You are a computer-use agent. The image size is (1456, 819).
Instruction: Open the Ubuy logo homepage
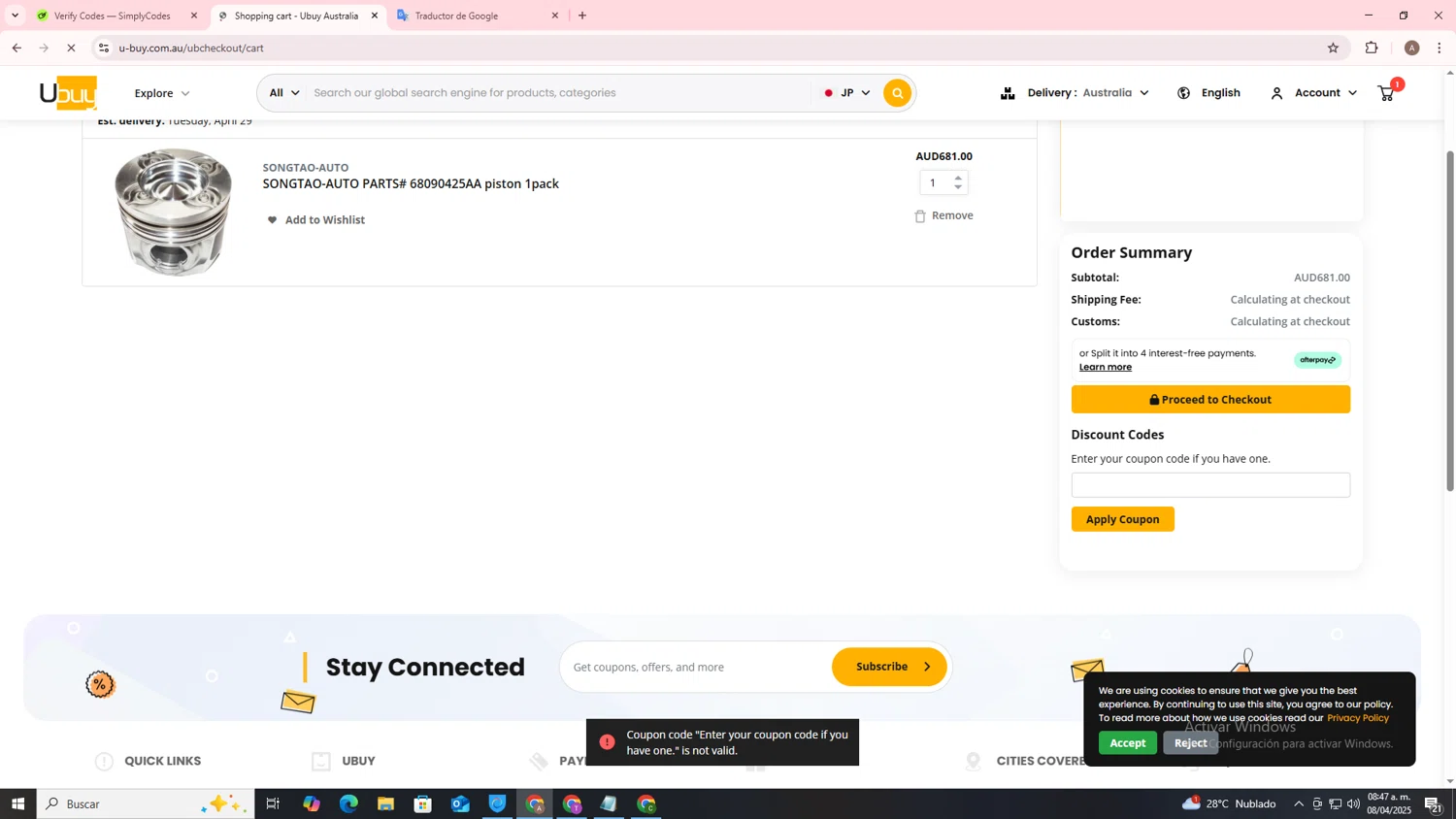[68, 93]
